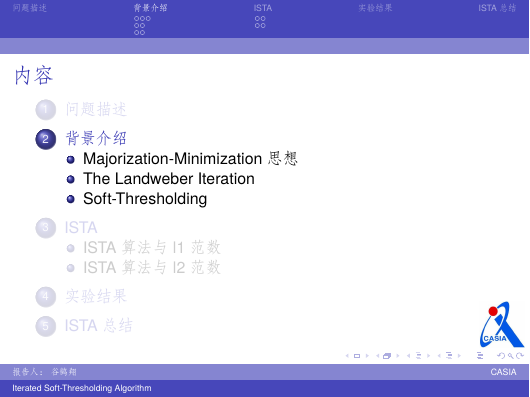Click the appendix/presentation outline icon

coord(480,355)
